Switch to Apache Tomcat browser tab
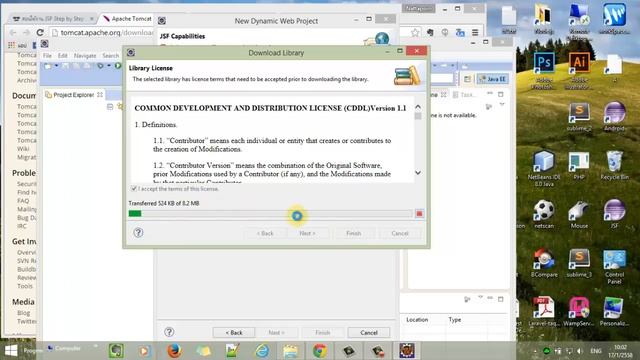The width and height of the screenshot is (640, 360). 127,19
